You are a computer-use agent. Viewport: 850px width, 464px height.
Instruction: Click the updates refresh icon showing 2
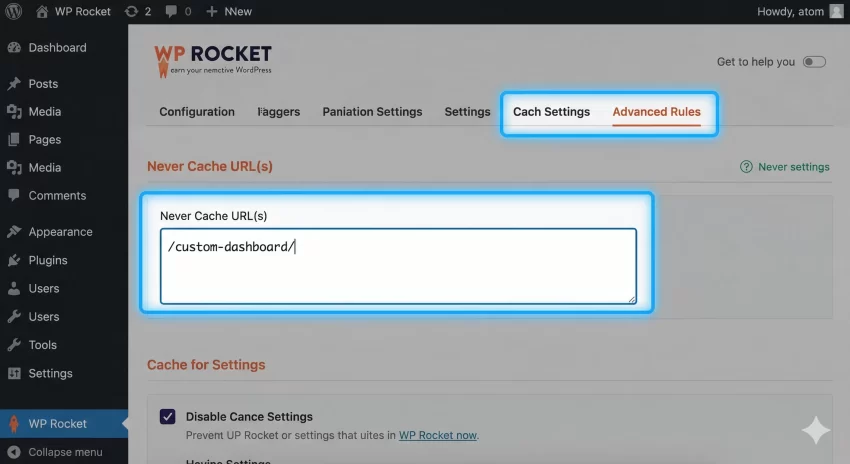(x=131, y=11)
